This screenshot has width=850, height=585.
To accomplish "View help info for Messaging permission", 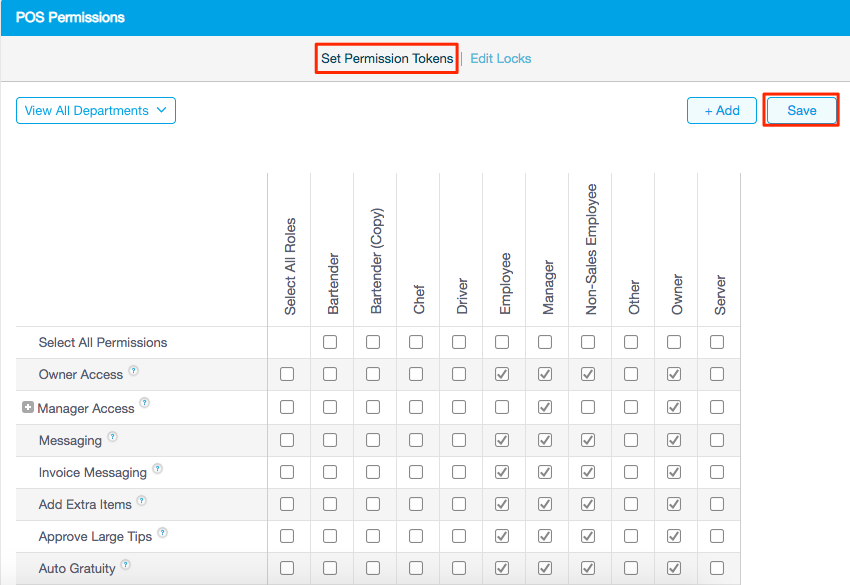I will [x=112, y=437].
